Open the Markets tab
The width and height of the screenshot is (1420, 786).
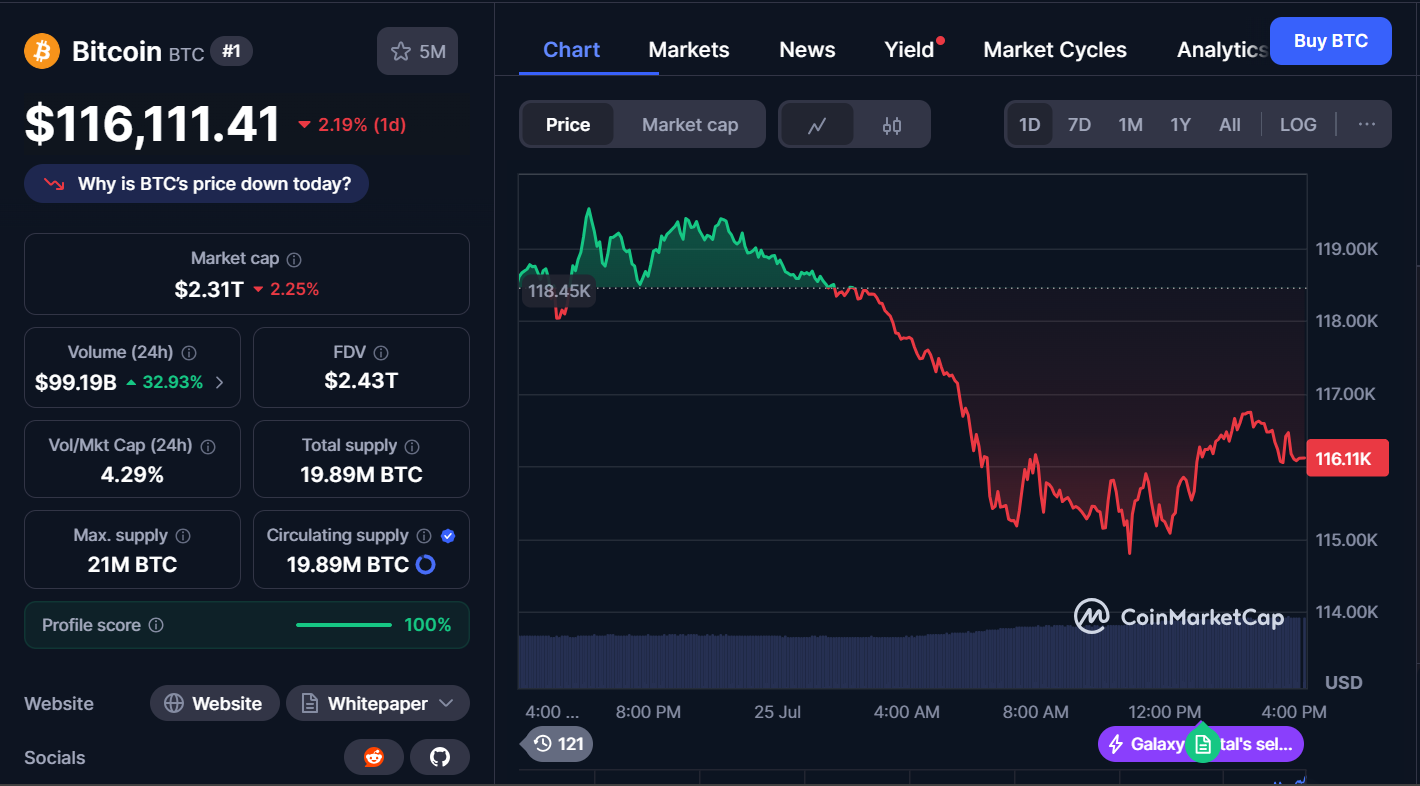point(689,50)
